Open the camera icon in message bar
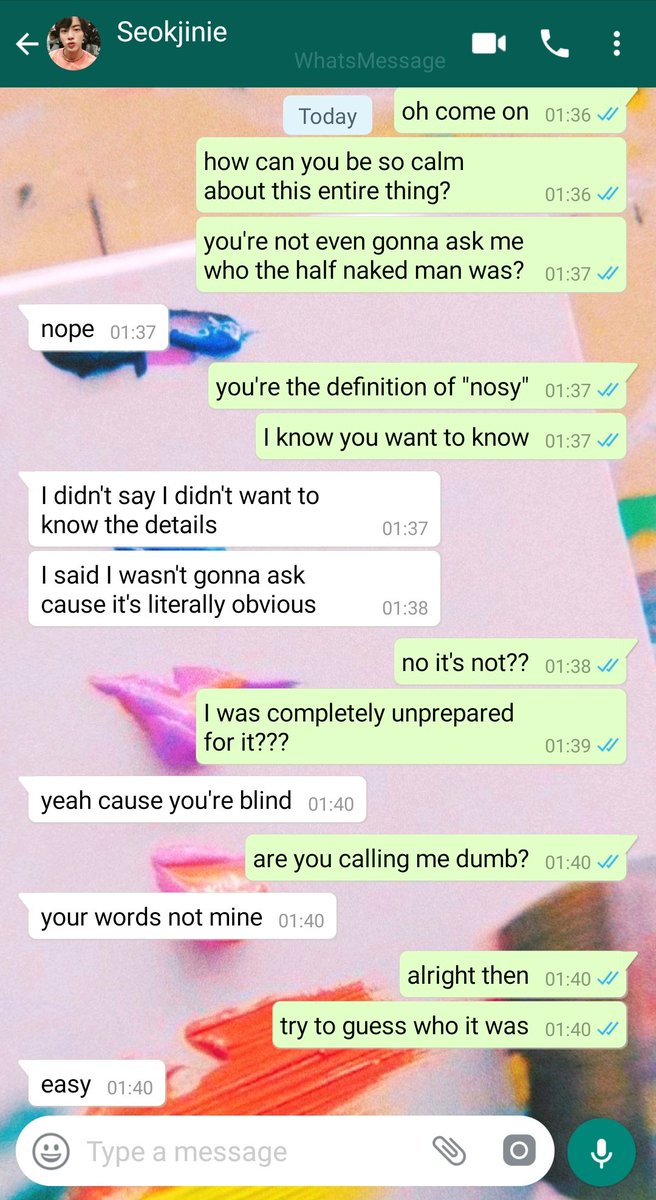This screenshot has height=1200, width=656. pos(518,1151)
